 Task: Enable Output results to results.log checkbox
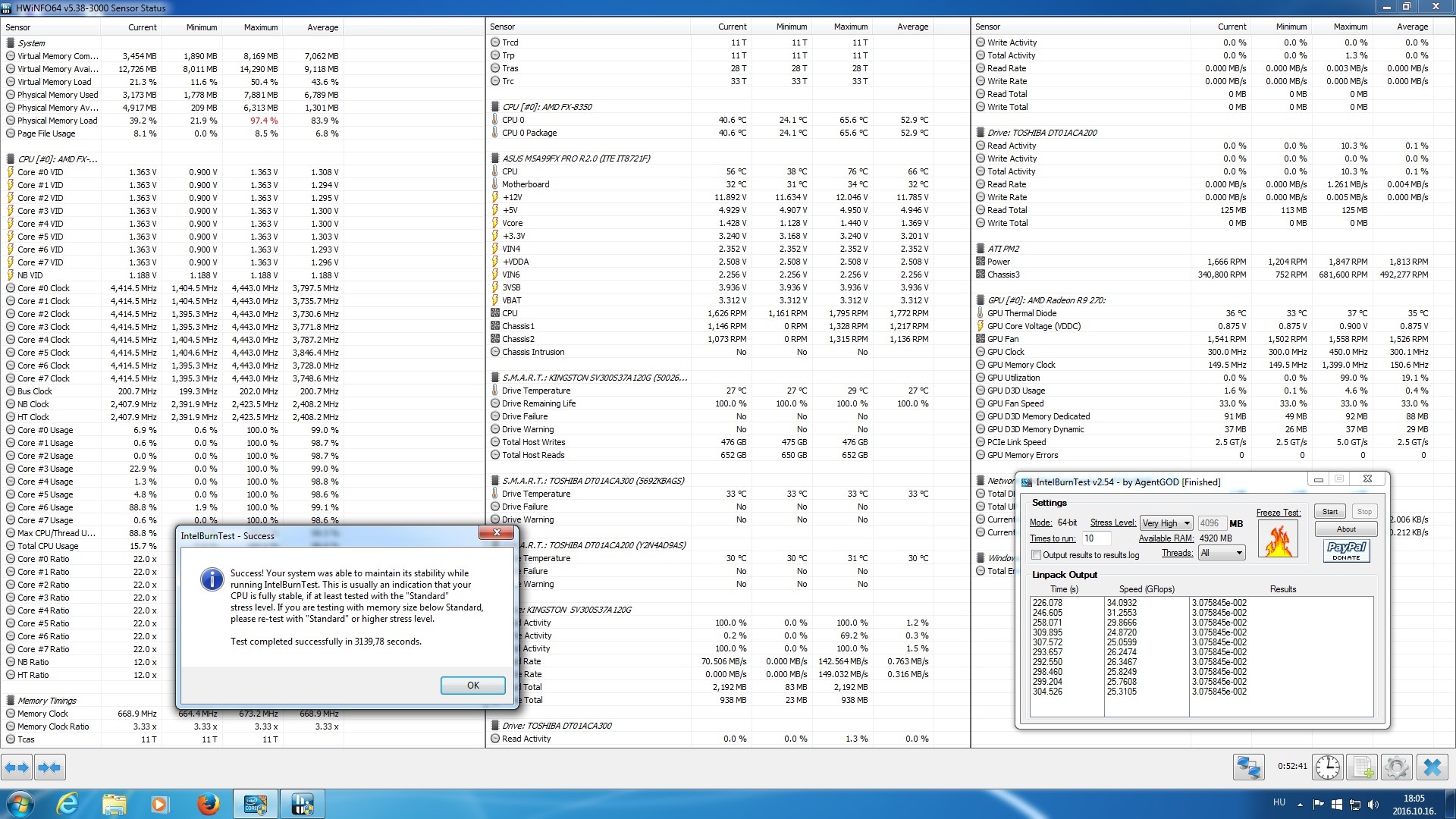[1036, 555]
